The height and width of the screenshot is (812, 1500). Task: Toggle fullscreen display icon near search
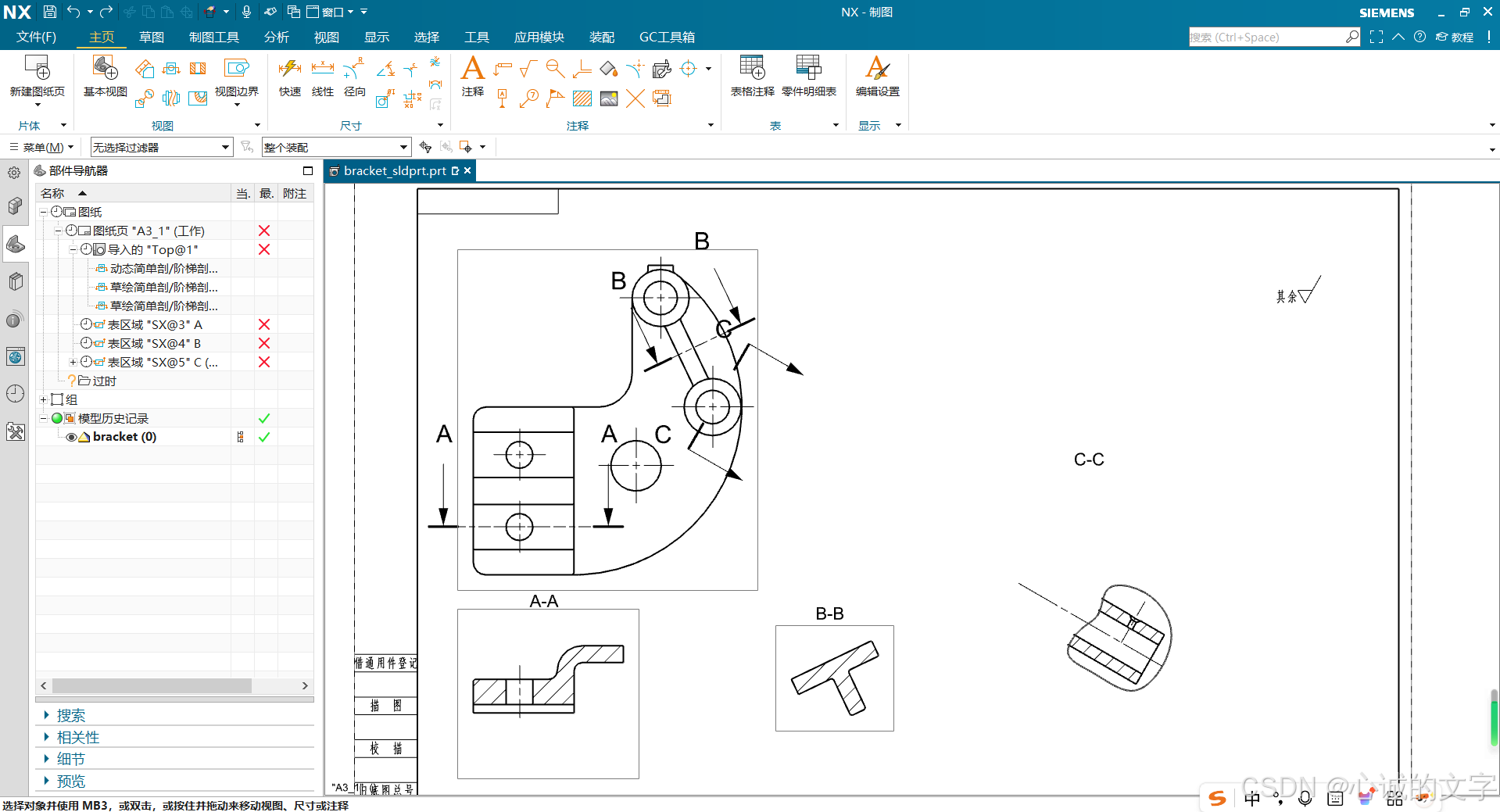[1376, 37]
